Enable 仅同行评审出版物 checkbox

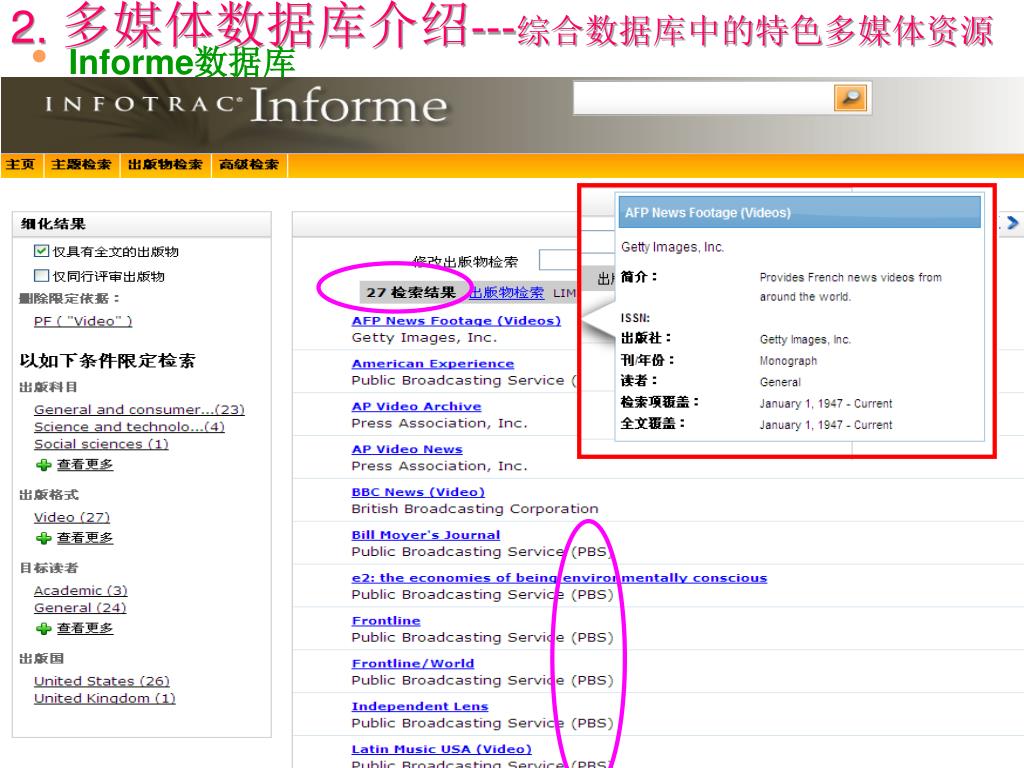41,276
